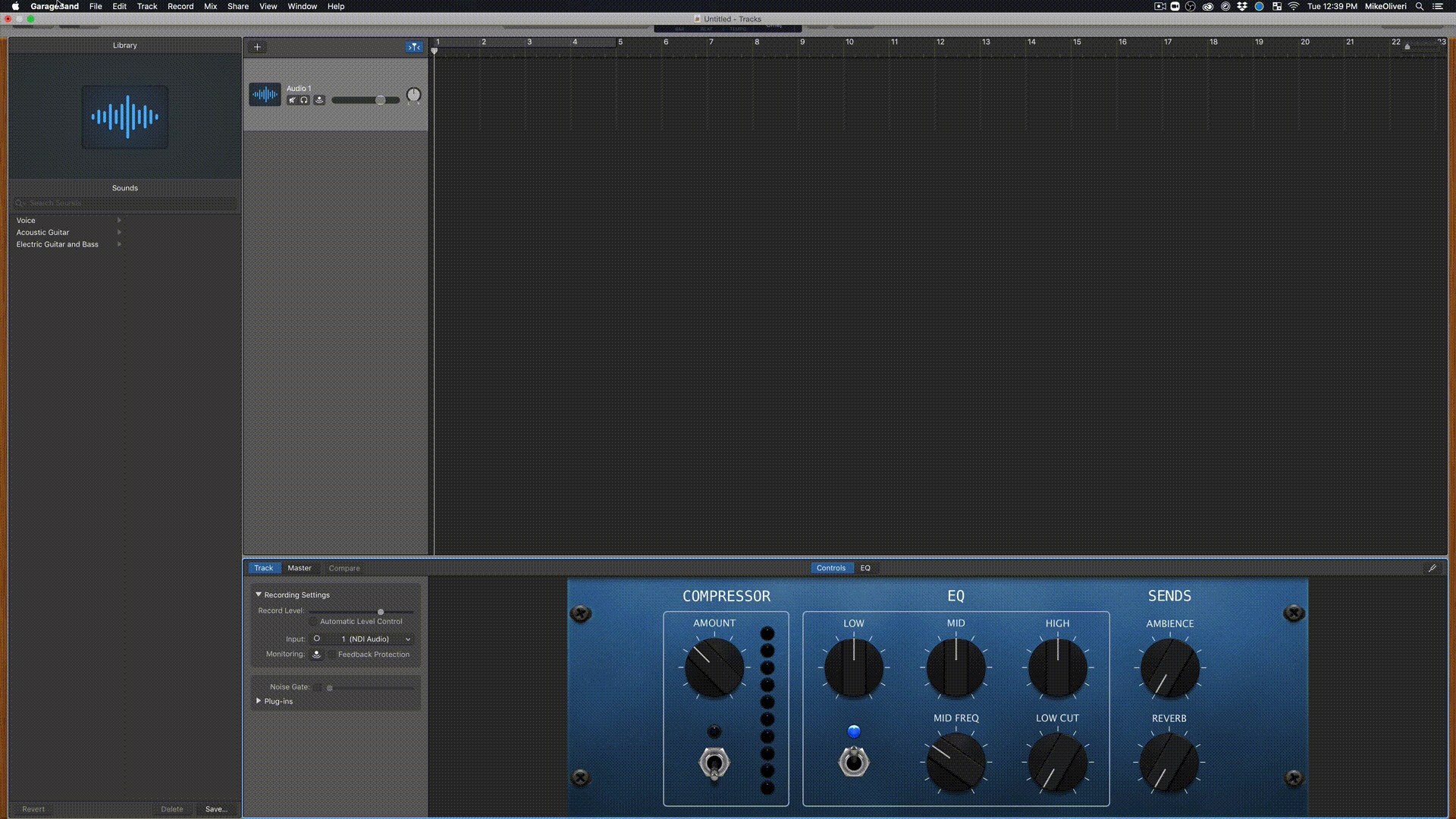Open the Mix menu
Image resolution: width=1456 pixels, height=819 pixels.
coord(211,6)
